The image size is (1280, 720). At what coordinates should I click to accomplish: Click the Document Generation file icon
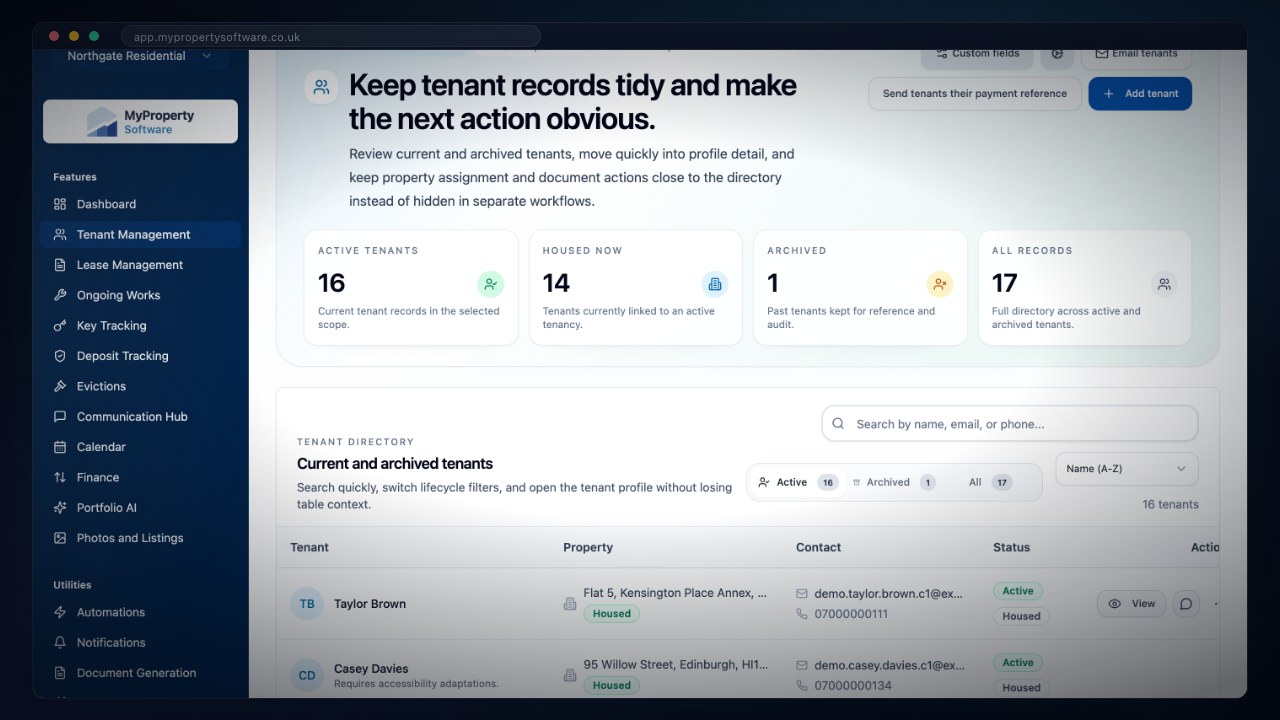60,673
